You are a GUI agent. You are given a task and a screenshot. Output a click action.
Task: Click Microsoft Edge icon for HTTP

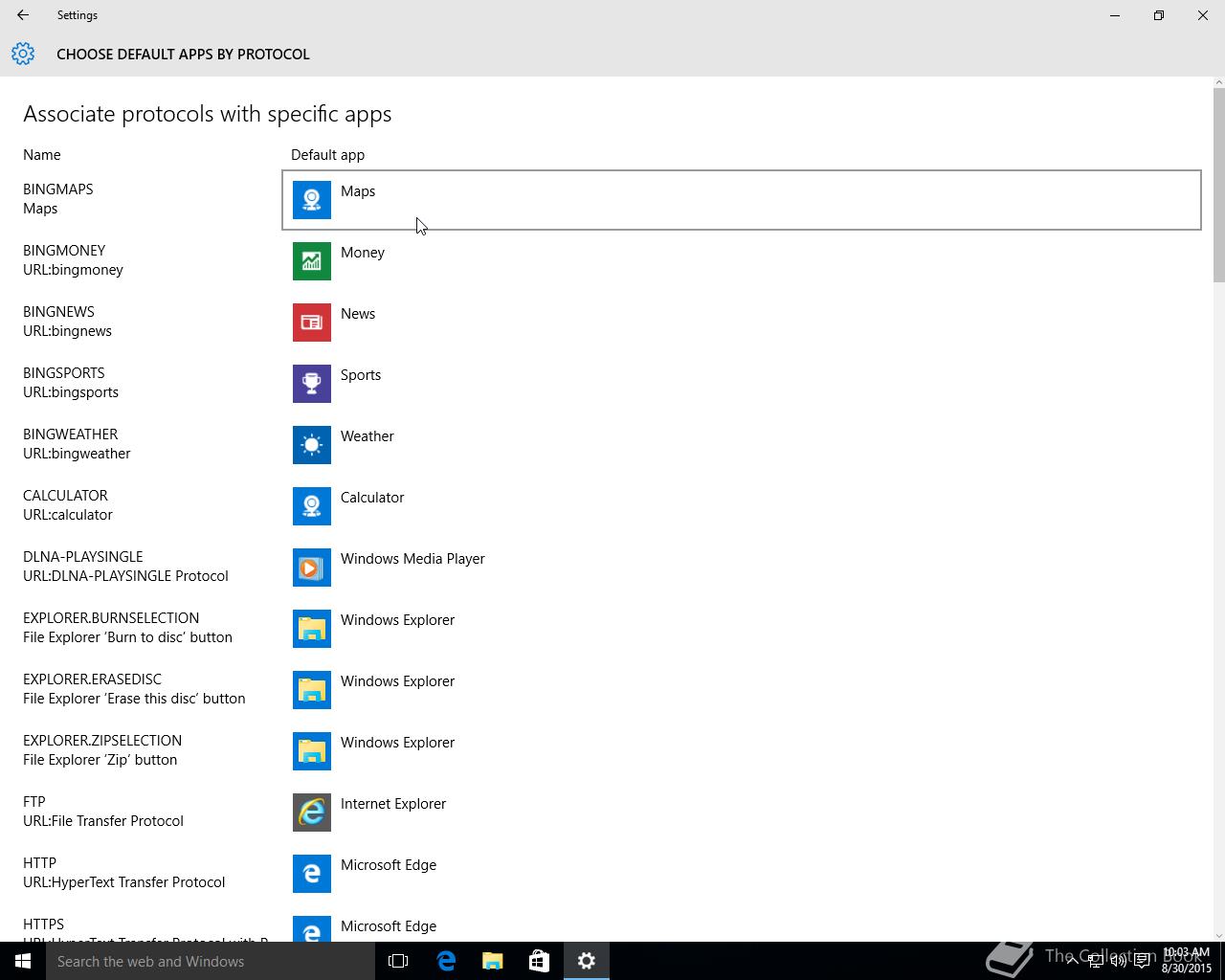312,874
